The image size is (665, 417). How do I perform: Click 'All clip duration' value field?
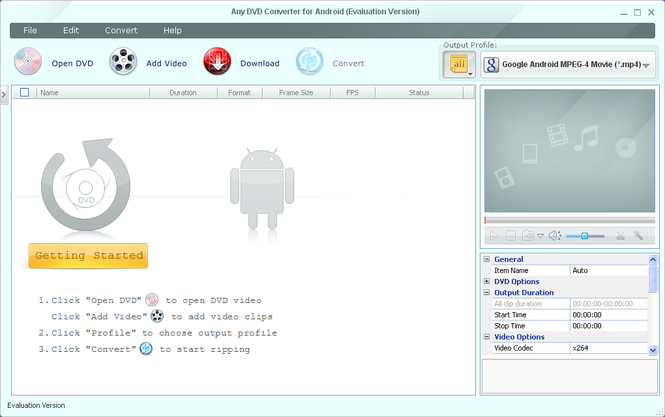click(609, 304)
